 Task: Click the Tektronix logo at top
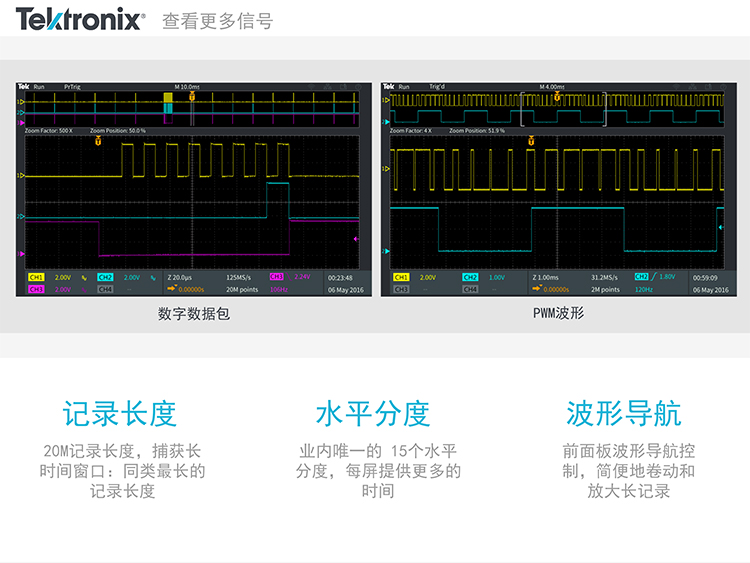(79, 19)
